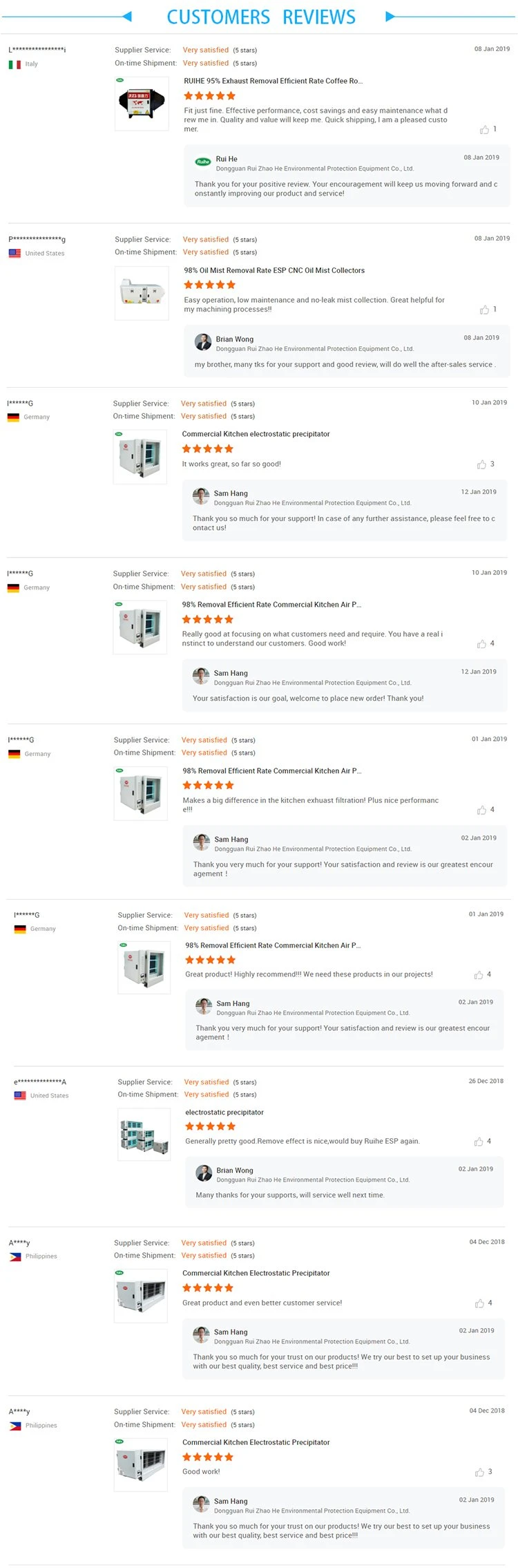Open RUIHE 95% Exhaust Removal product link
Image resolution: width=518 pixels, height=1568 pixels.
tap(273, 81)
